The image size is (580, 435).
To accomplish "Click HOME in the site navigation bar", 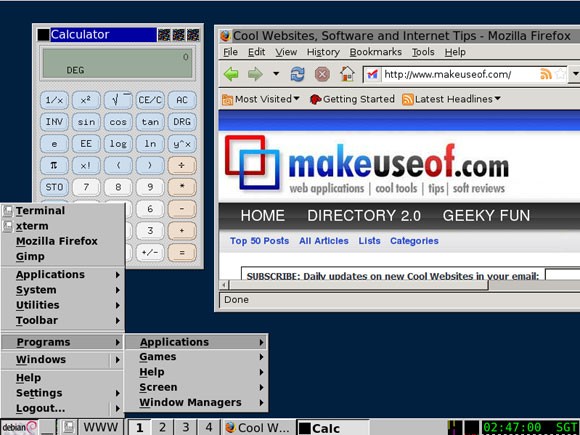I will pos(263,216).
